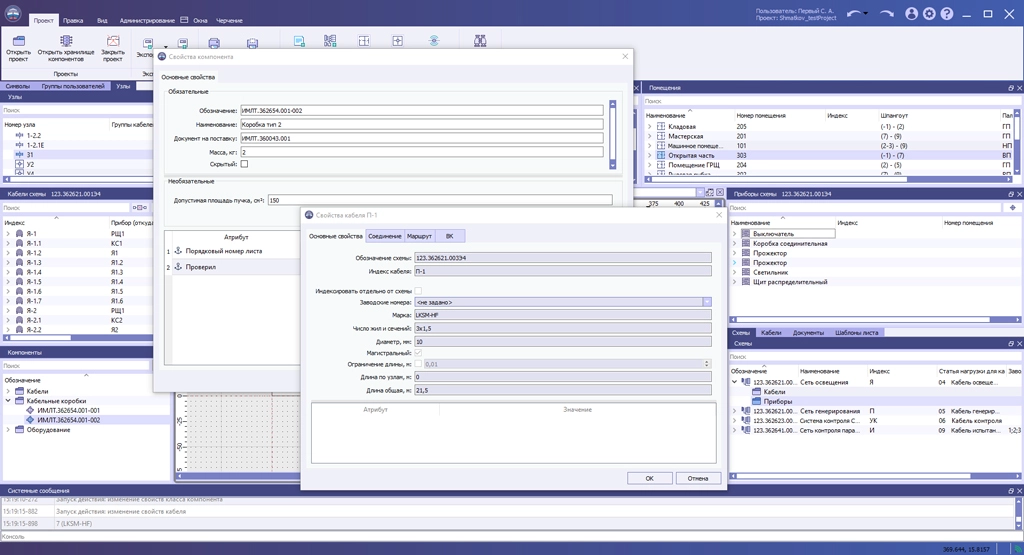Image resolution: width=1024 pixels, height=555 pixels.
Task: Toggle Индексировать отдельно от схемы checkbox
Action: (x=418, y=291)
